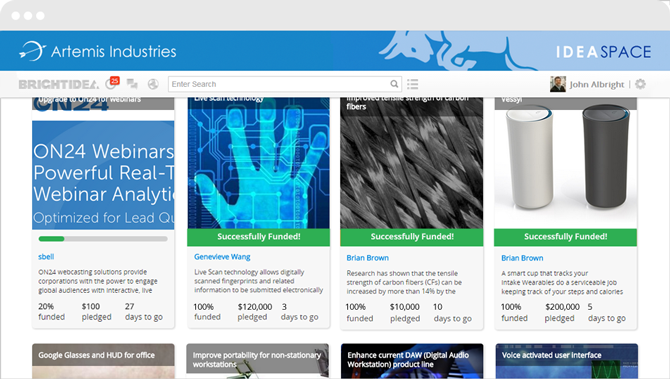Click Successfully Funded banner under Vessyl
670x379 pixels.
pos(565,237)
